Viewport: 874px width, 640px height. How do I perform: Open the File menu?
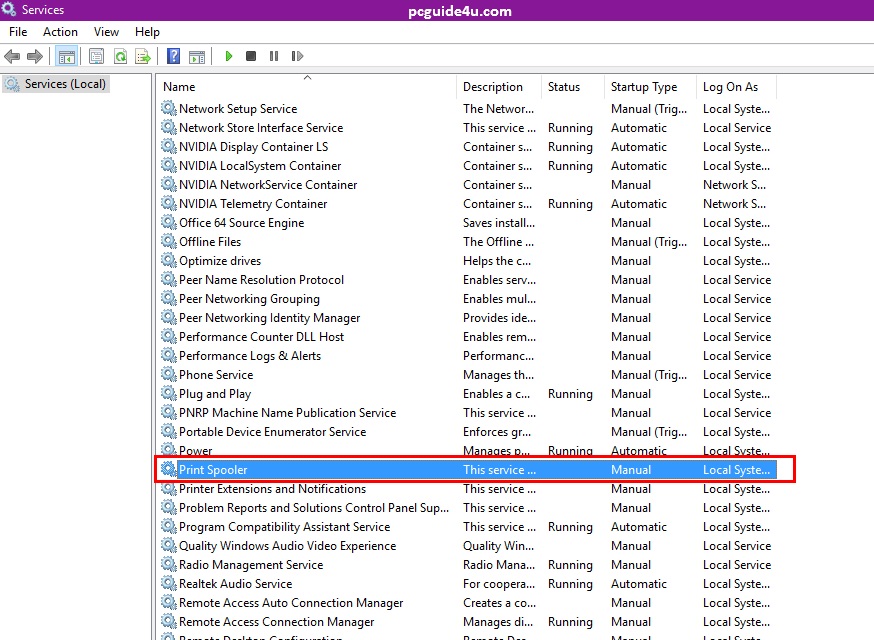click(18, 32)
